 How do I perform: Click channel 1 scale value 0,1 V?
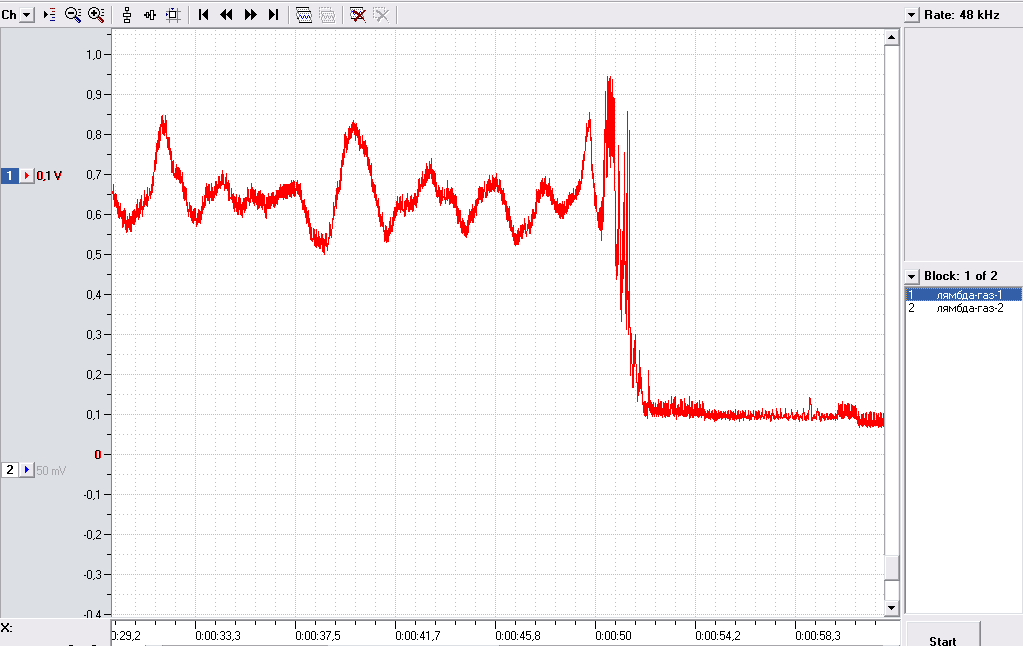click(49, 176)
